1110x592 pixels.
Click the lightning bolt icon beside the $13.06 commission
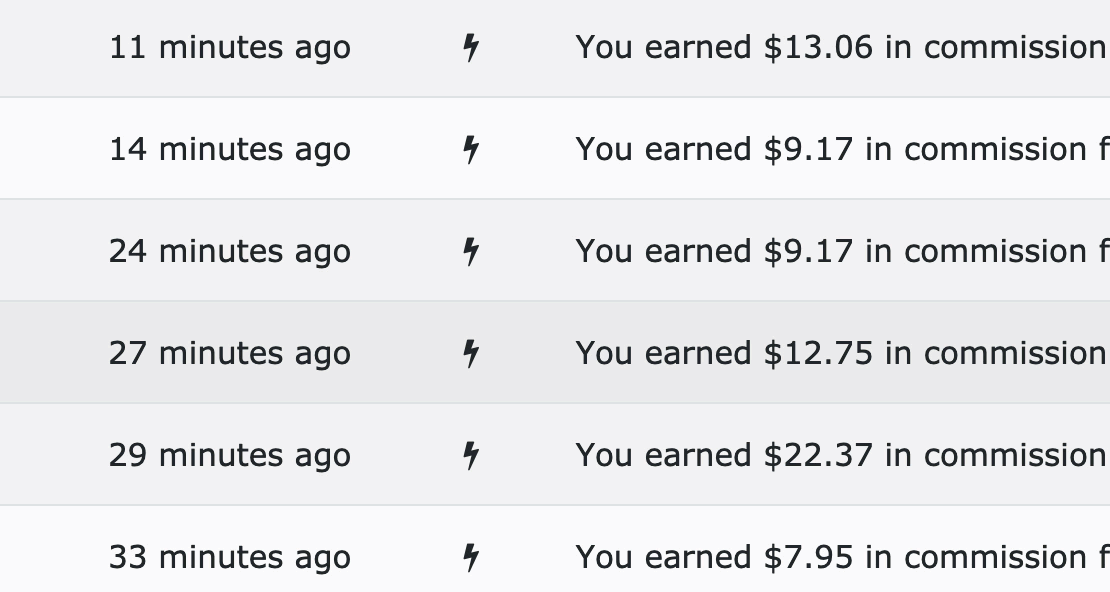coord(471,48)
